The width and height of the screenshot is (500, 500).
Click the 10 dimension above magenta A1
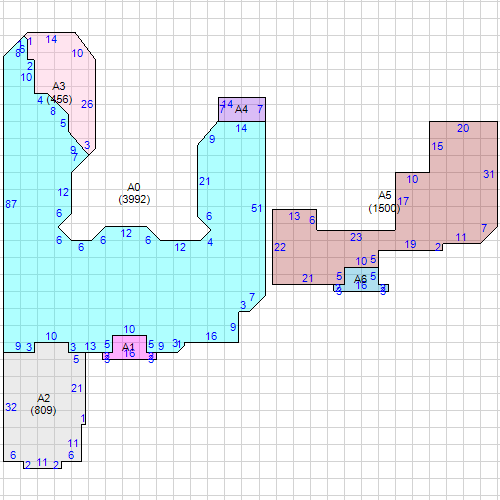[129, 329]
